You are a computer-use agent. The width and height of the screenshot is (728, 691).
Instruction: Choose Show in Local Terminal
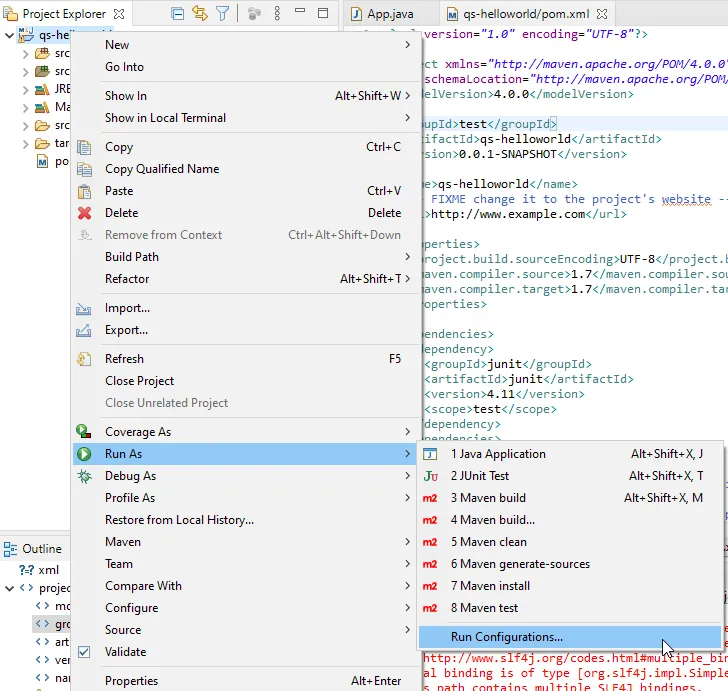point(246,118)
